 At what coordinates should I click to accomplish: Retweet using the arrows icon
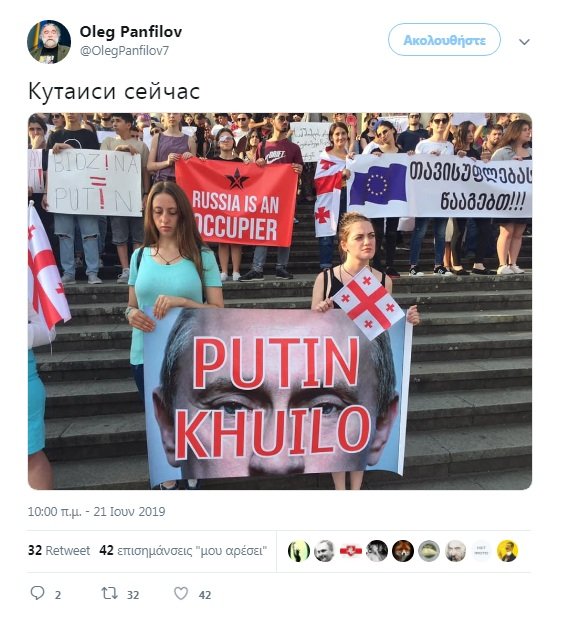[x=109, y=593]
